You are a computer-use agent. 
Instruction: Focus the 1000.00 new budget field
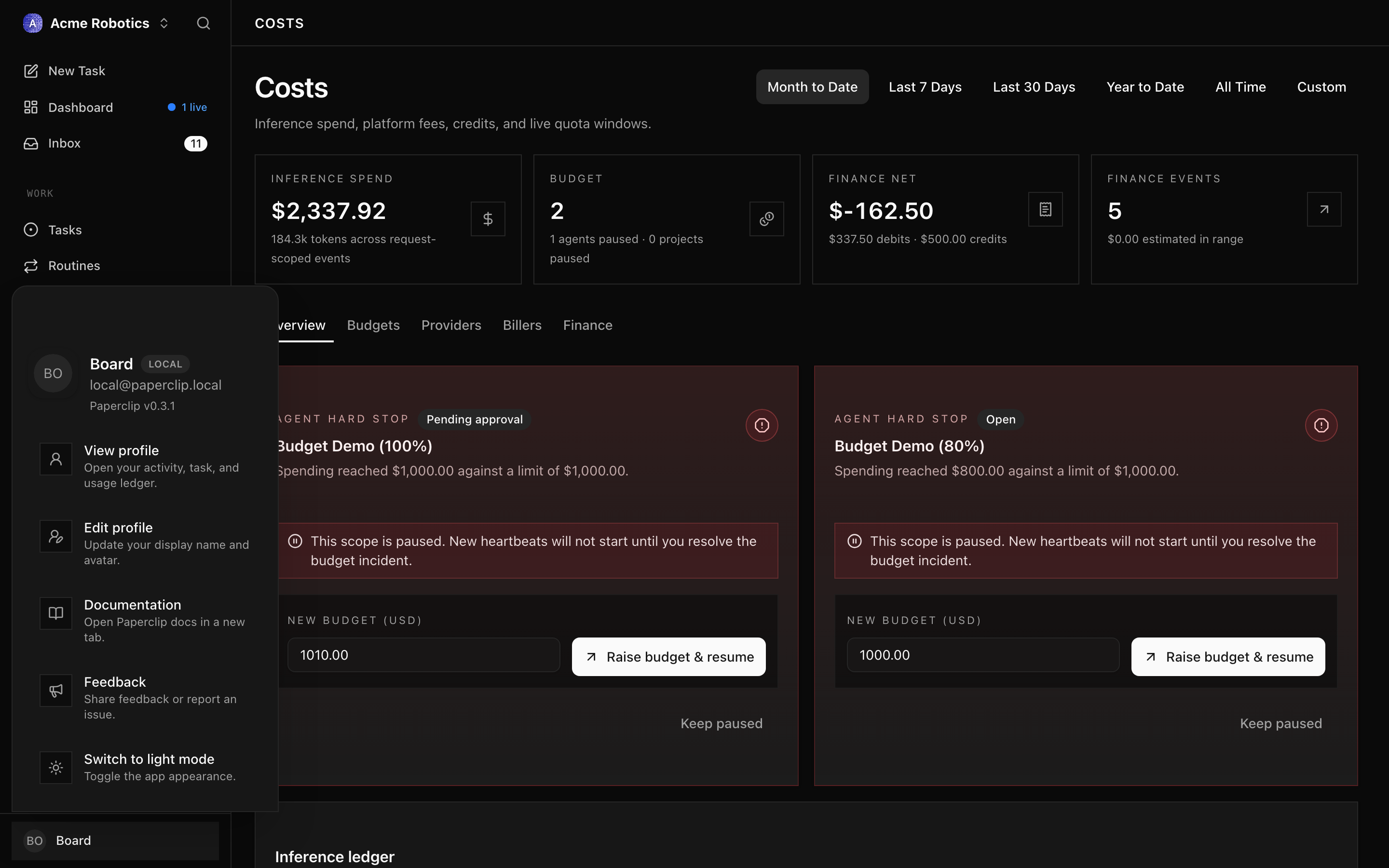[x=983, y=655]
